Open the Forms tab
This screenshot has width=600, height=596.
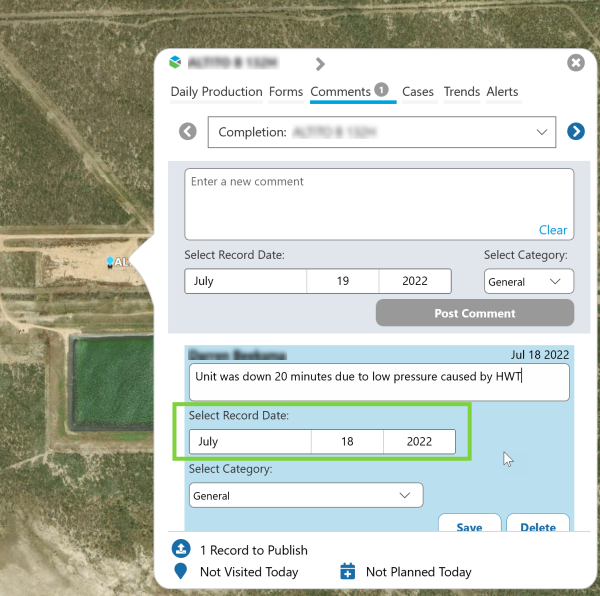point(286,92)
